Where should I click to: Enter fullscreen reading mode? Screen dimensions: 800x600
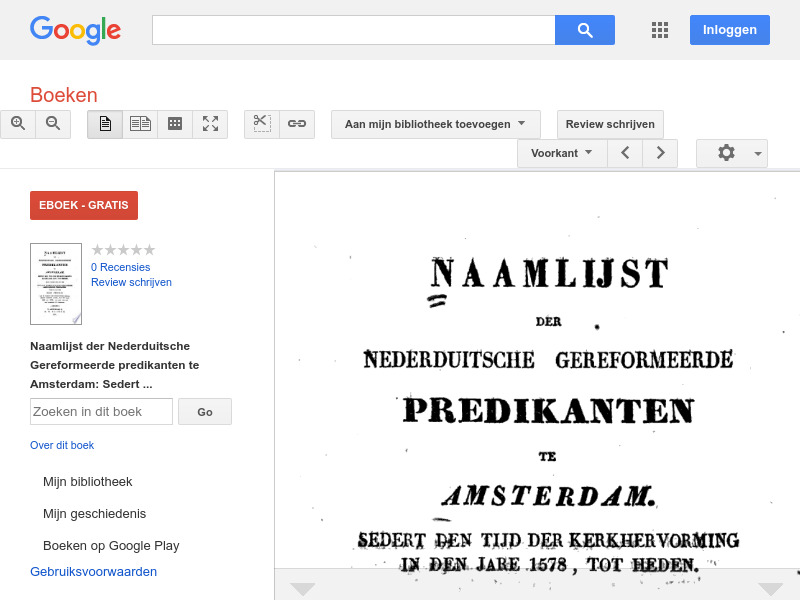coord(210,123)
